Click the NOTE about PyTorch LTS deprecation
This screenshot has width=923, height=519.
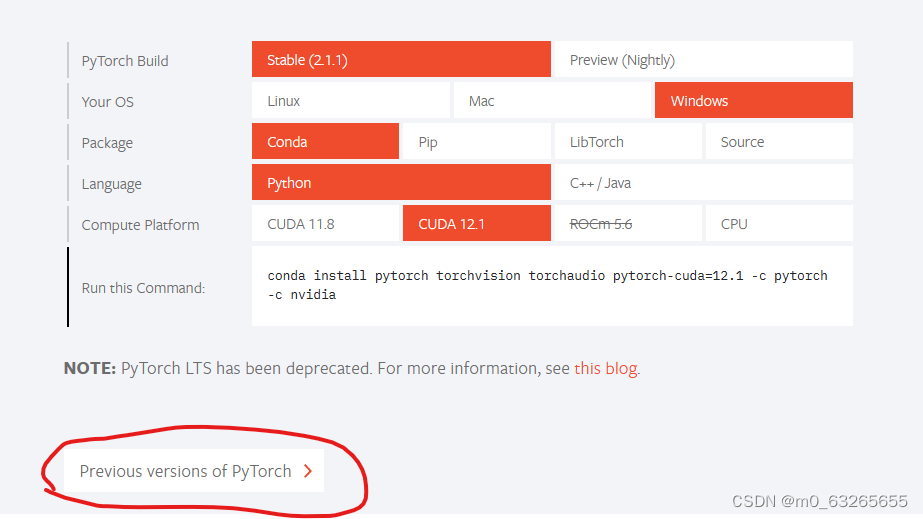coord(351,368)
